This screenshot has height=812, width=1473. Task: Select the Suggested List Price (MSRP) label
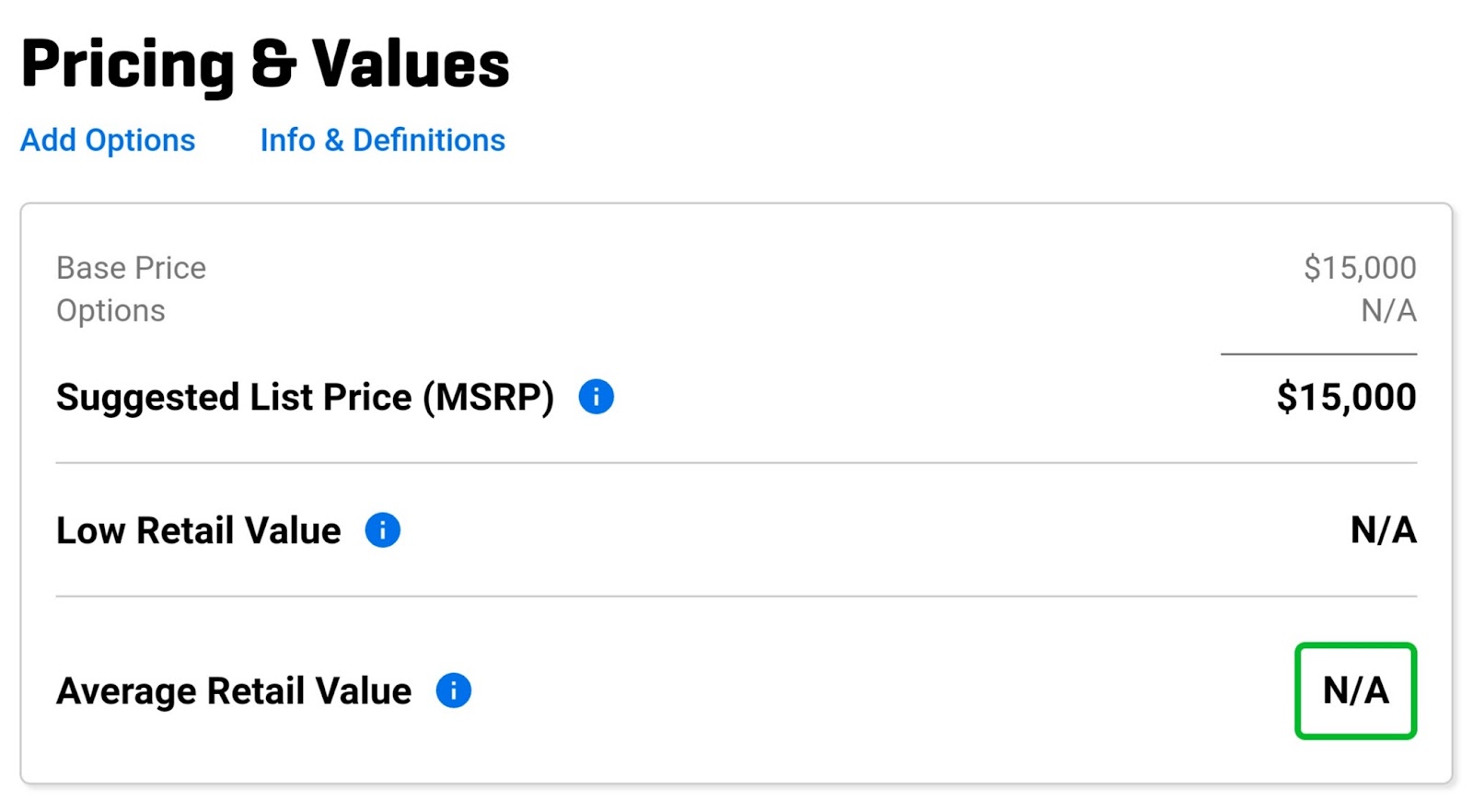(305, 398)
